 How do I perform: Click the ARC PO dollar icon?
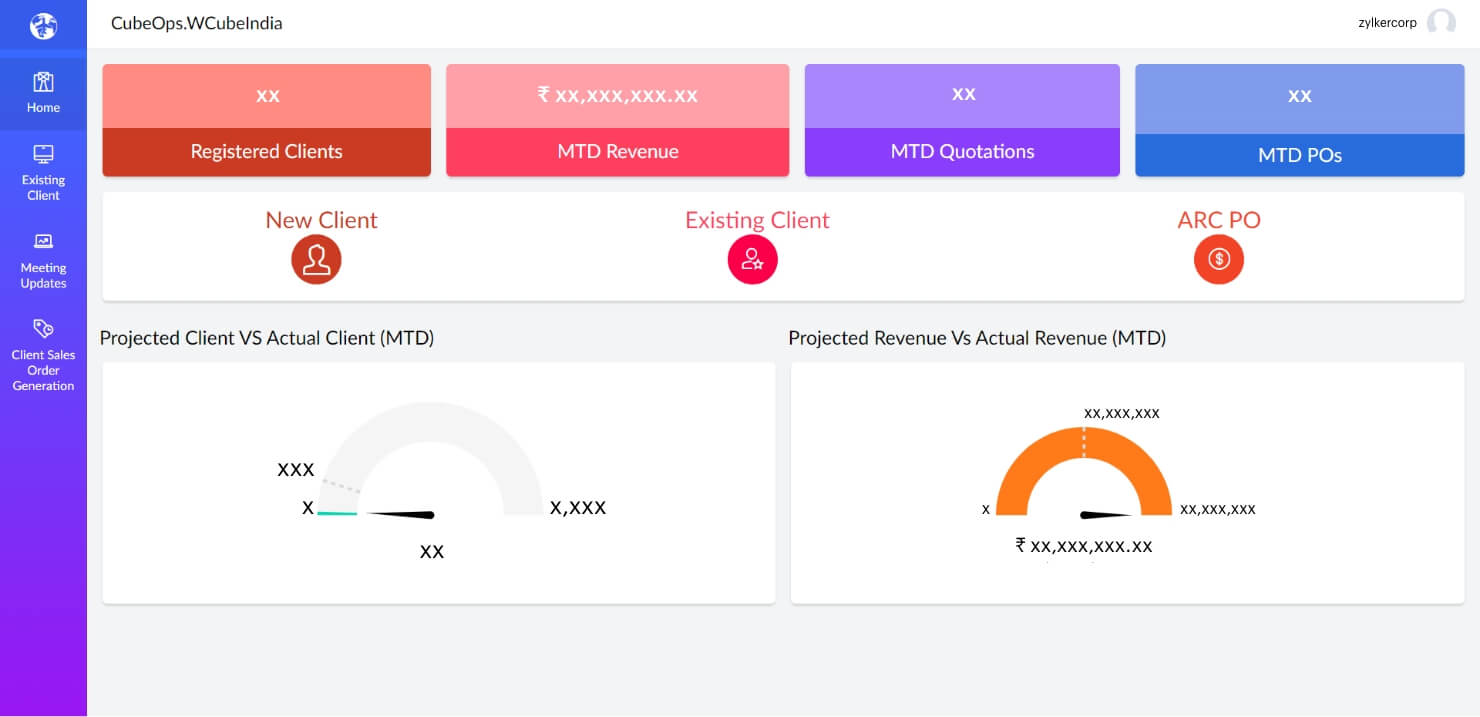tap(1219, 259)
